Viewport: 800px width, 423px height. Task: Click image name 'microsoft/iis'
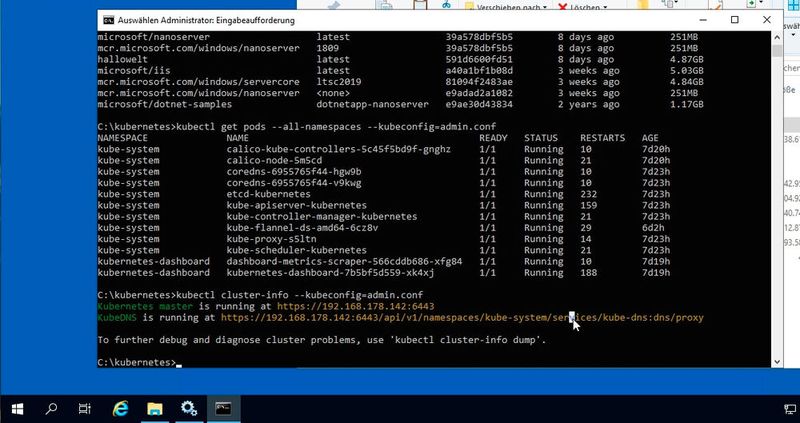point(134,70)
